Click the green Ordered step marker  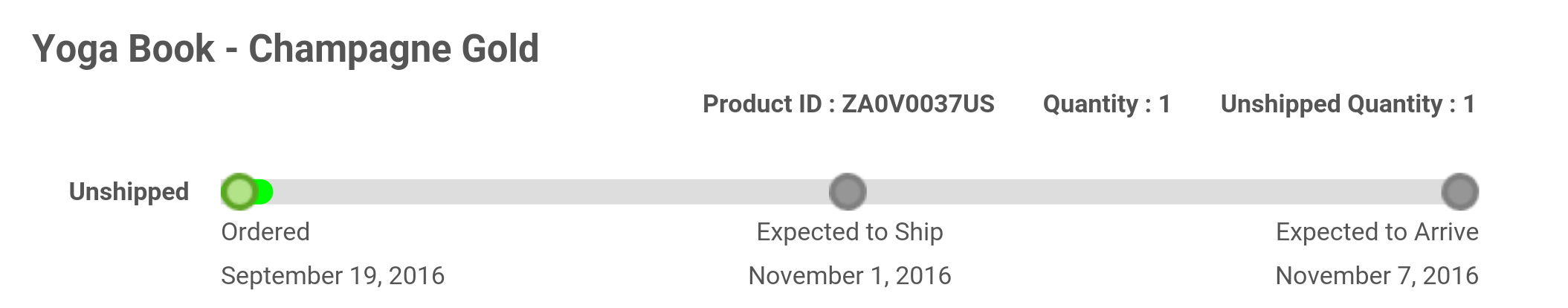click(239, 192)
